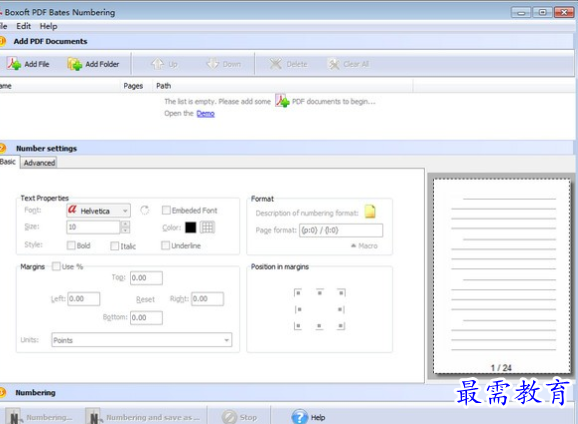Viewport: 578px width, 424px height.
Task: Switch to the Advanced tab
Action: tap(39, 163)
